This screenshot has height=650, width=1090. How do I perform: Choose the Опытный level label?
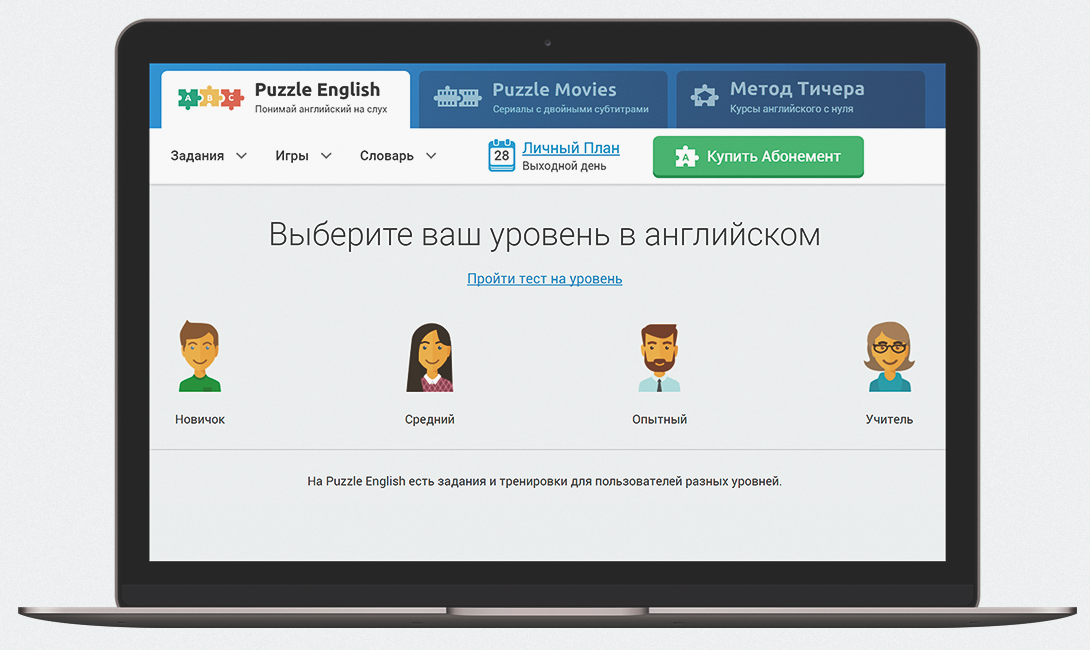[659, 419]
